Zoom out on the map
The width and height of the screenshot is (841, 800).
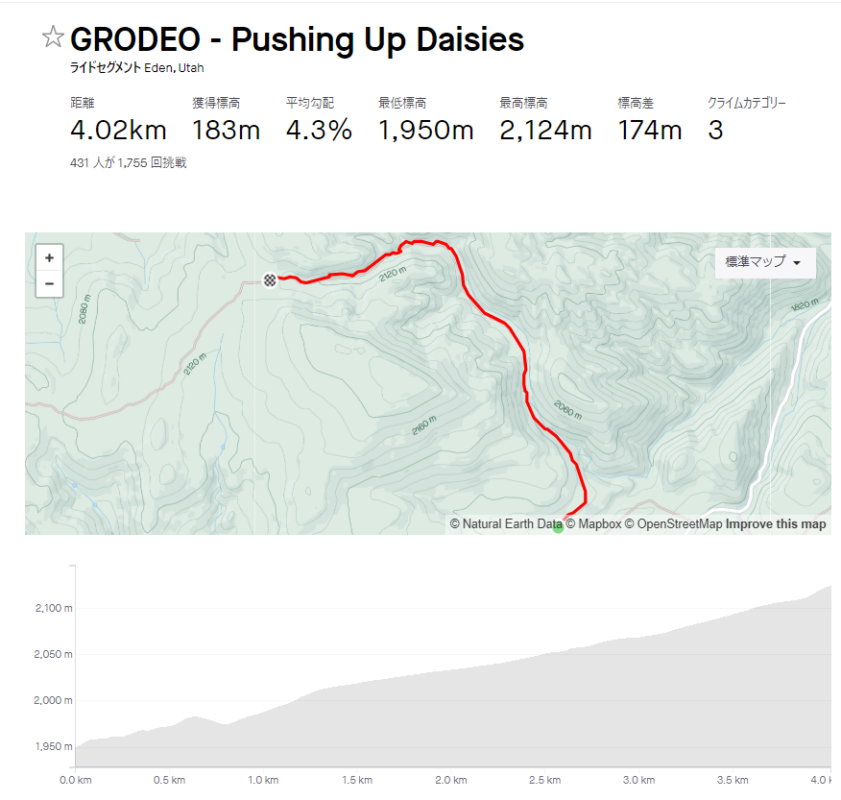pos(49,284)
